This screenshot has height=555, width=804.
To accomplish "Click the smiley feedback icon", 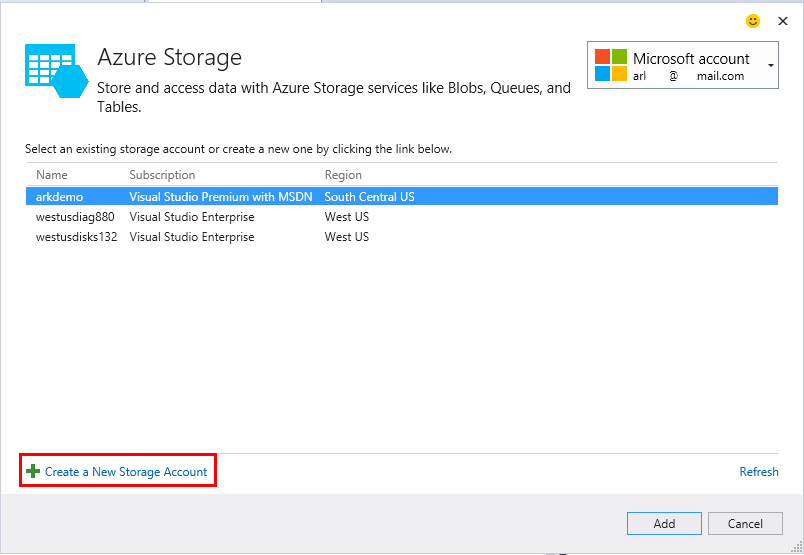I will [753, 21].
